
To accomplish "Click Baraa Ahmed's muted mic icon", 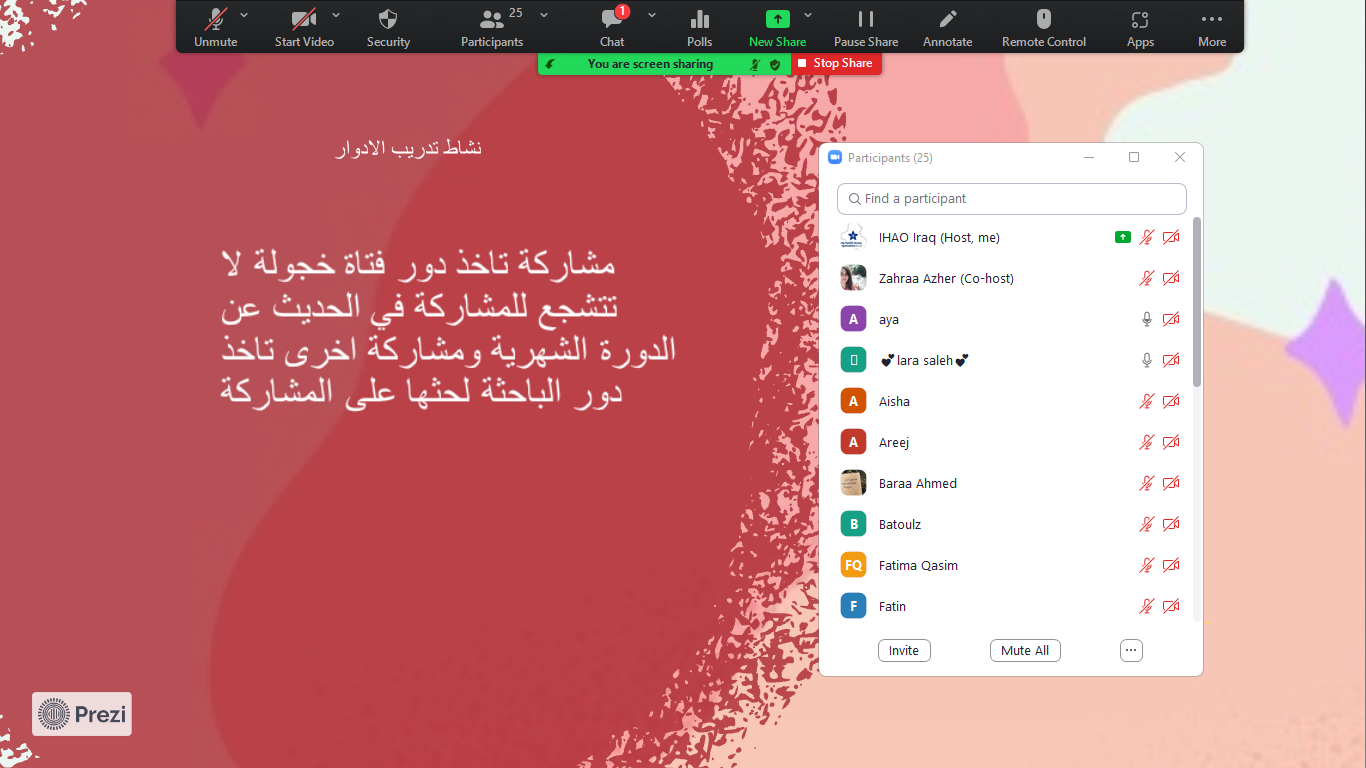I will point(1147,483).
